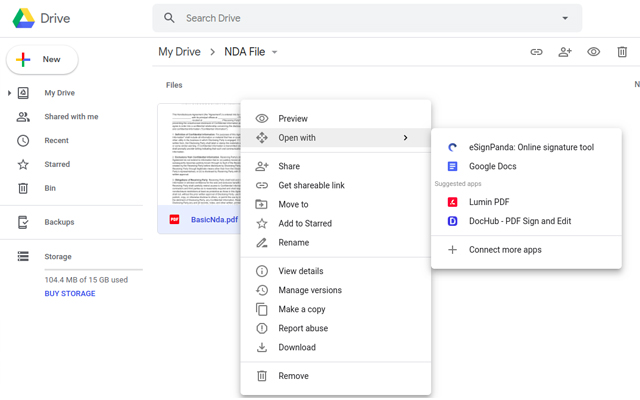Viewport: 640px width, 400px height.
Task: Go to Recent files
Action: pos(56,140)
